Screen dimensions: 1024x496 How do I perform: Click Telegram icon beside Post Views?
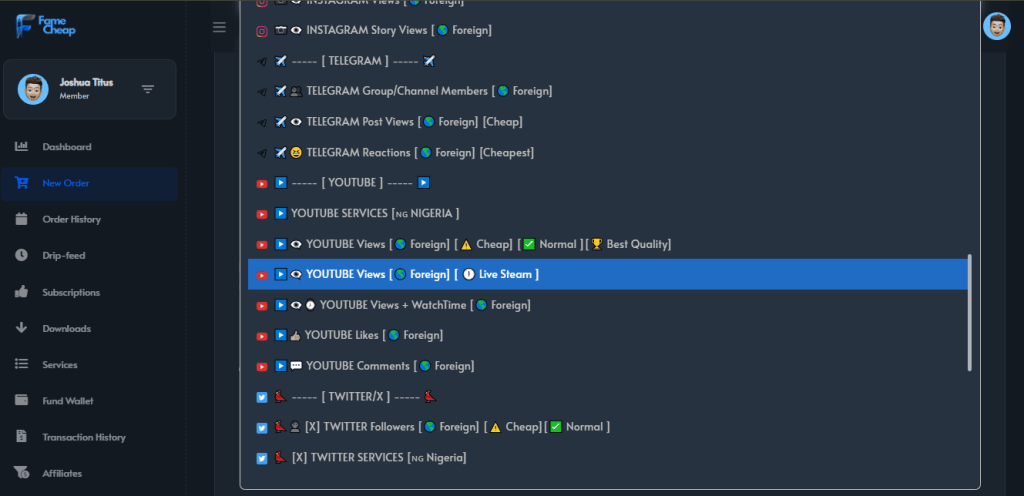(262, 123)
